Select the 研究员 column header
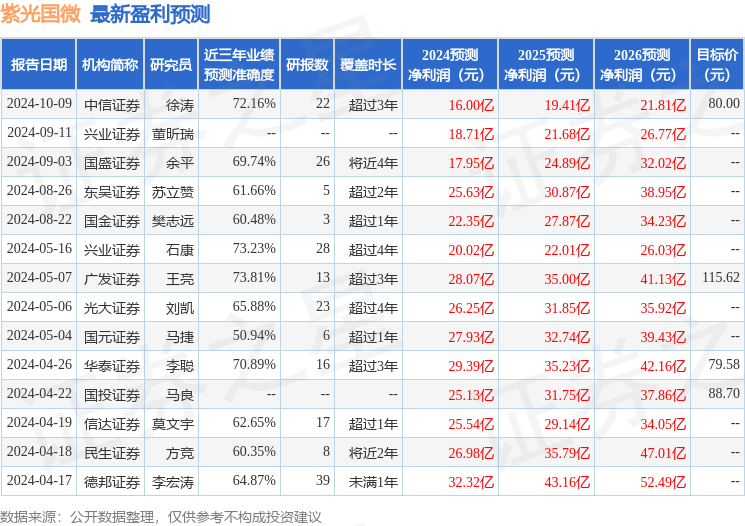This screenshot has height=526, width=745. point(171,65)
